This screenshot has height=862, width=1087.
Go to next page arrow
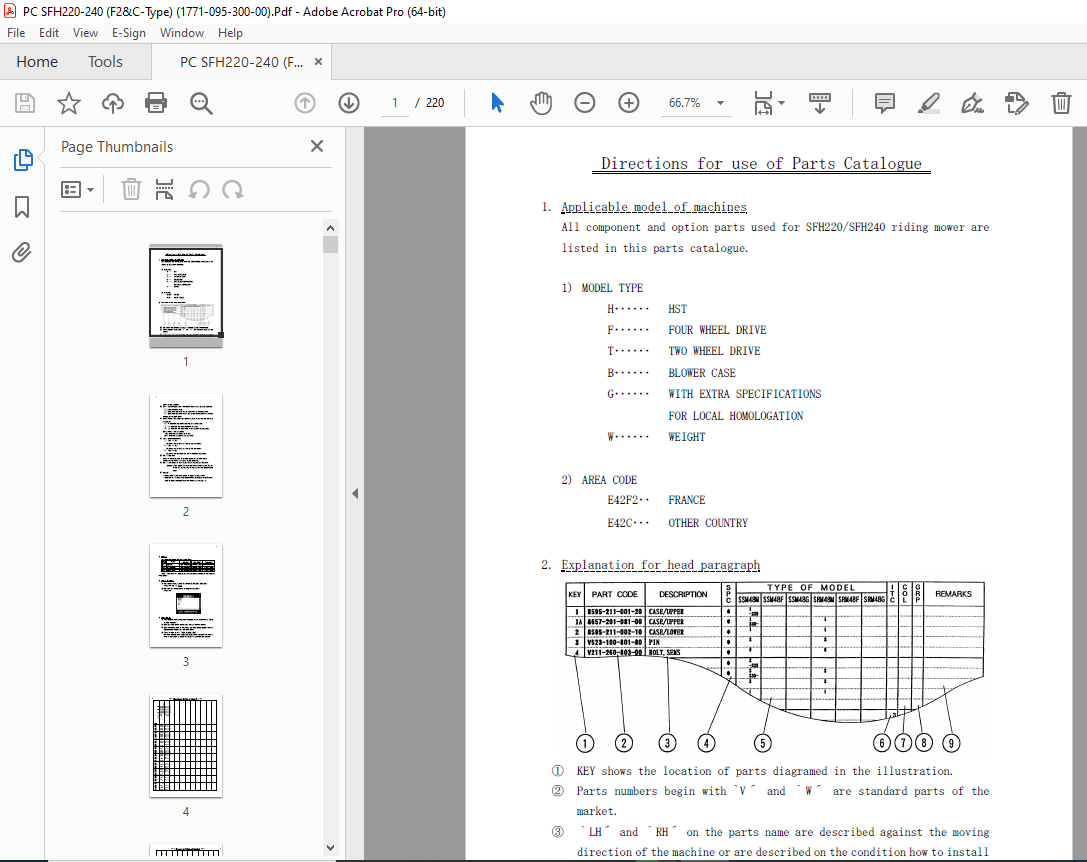pos(349,103)
